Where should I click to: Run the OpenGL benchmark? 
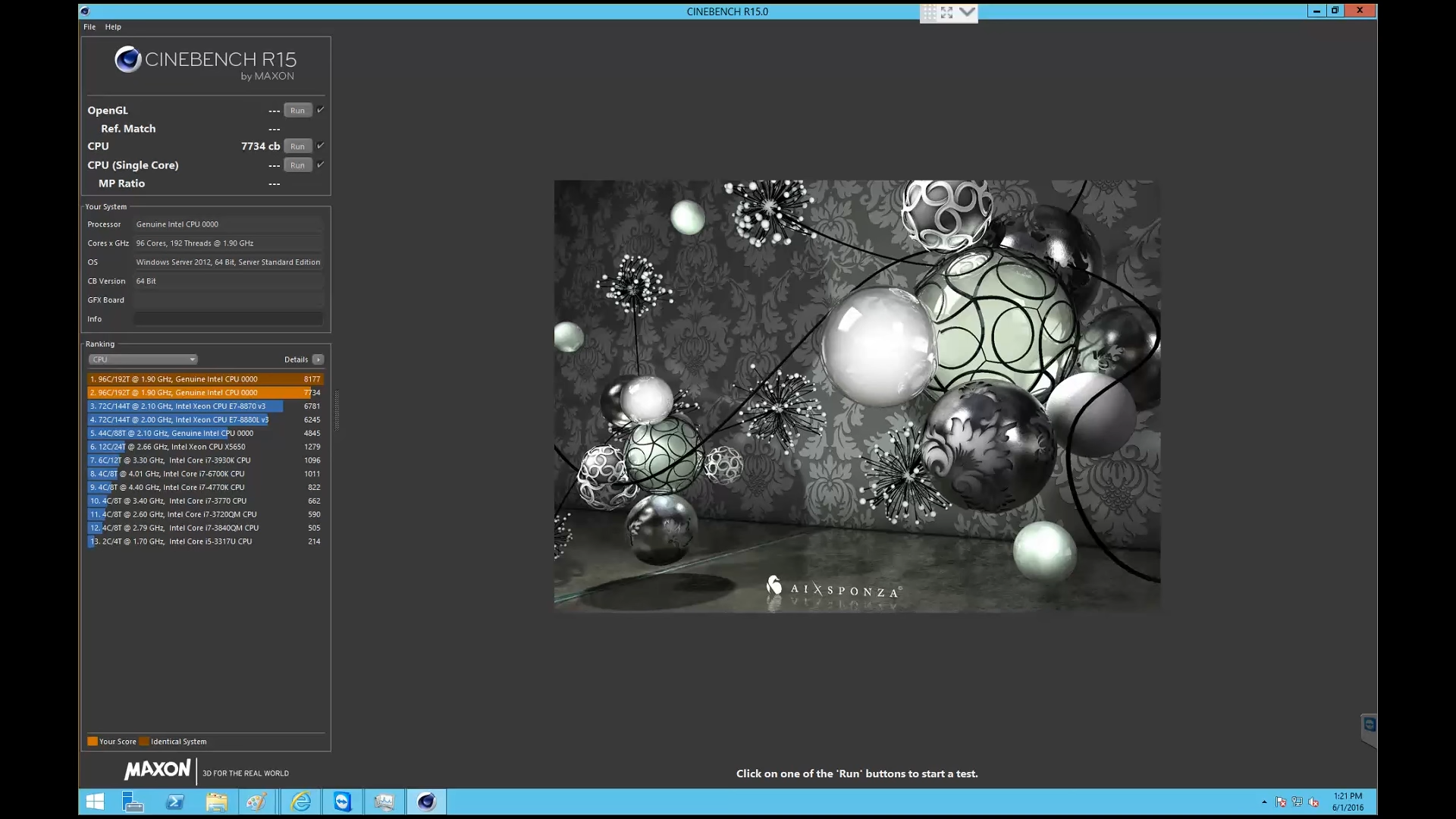tap(298, 111)
